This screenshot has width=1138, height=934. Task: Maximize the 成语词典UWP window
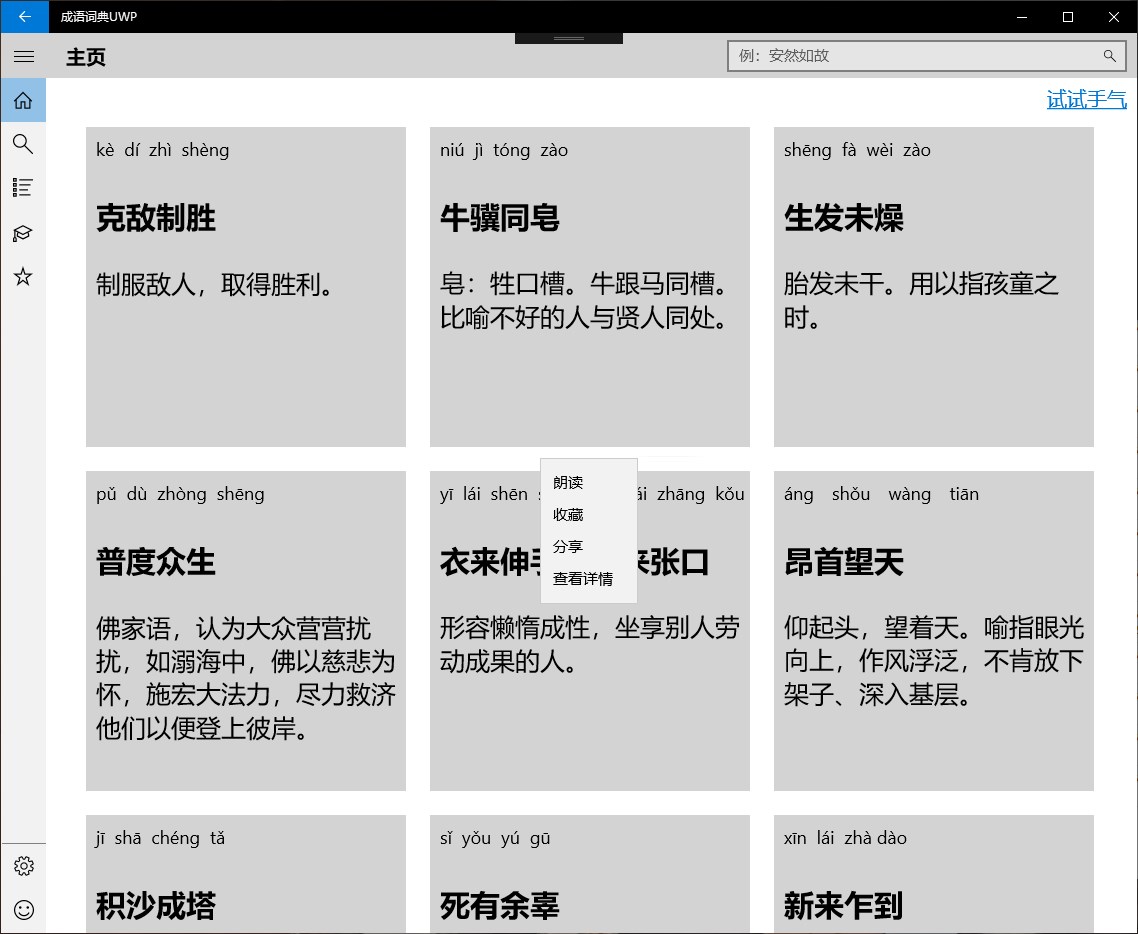(1068, 17)
